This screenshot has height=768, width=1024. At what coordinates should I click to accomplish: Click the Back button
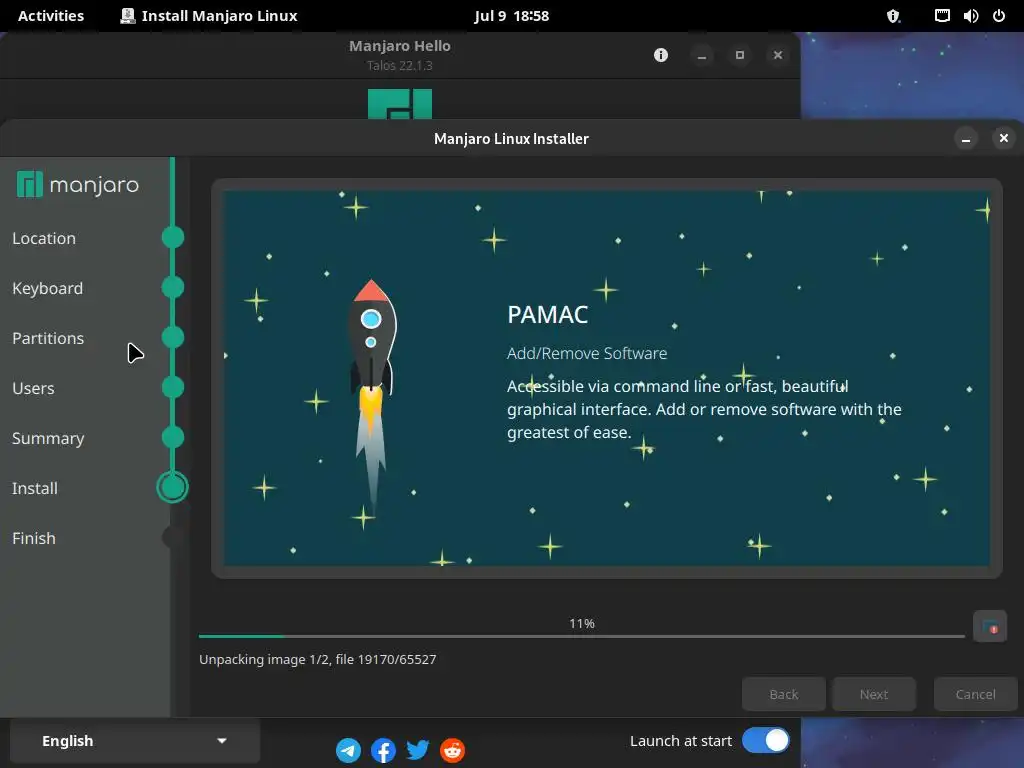[x=784, y=694]
